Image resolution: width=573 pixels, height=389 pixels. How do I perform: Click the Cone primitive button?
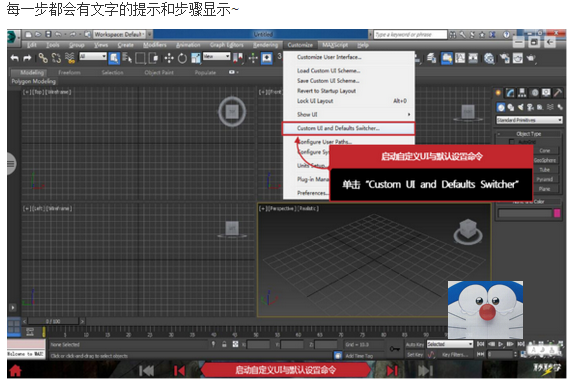(544, 151)
